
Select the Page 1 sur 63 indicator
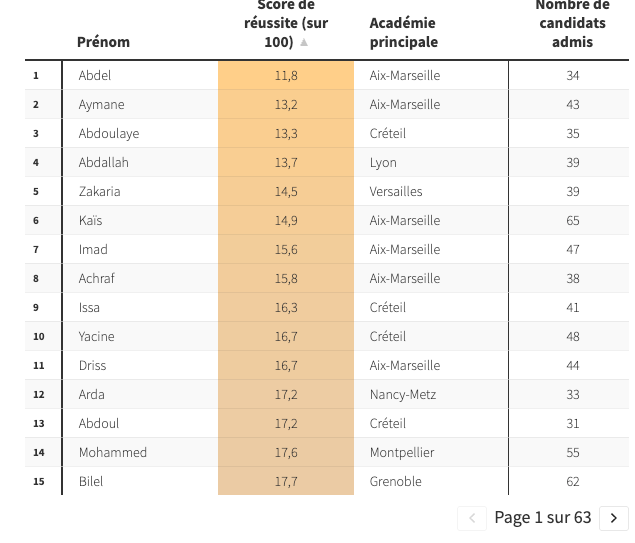[543, 517]
